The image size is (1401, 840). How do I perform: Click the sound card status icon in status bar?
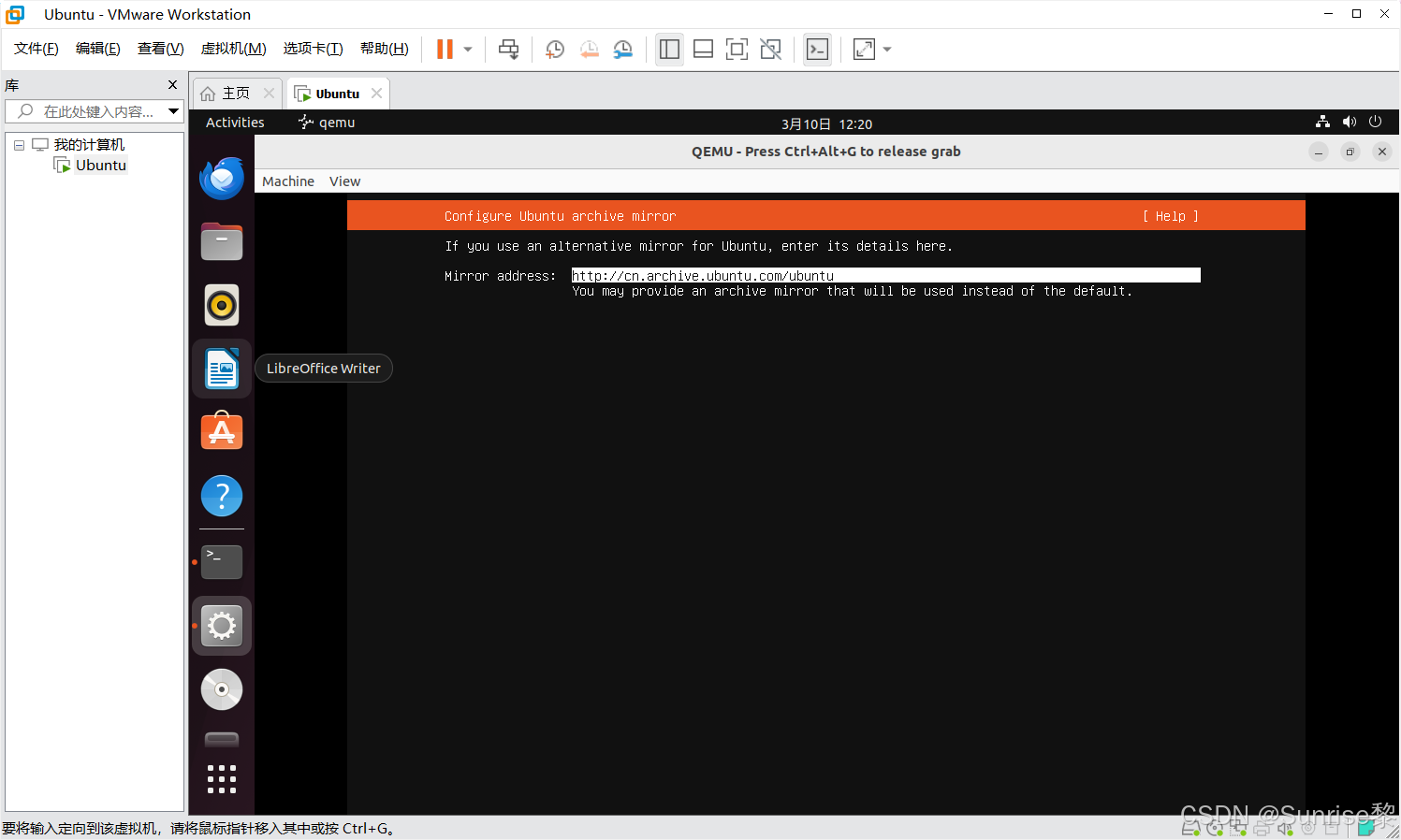coord(1285,828)
